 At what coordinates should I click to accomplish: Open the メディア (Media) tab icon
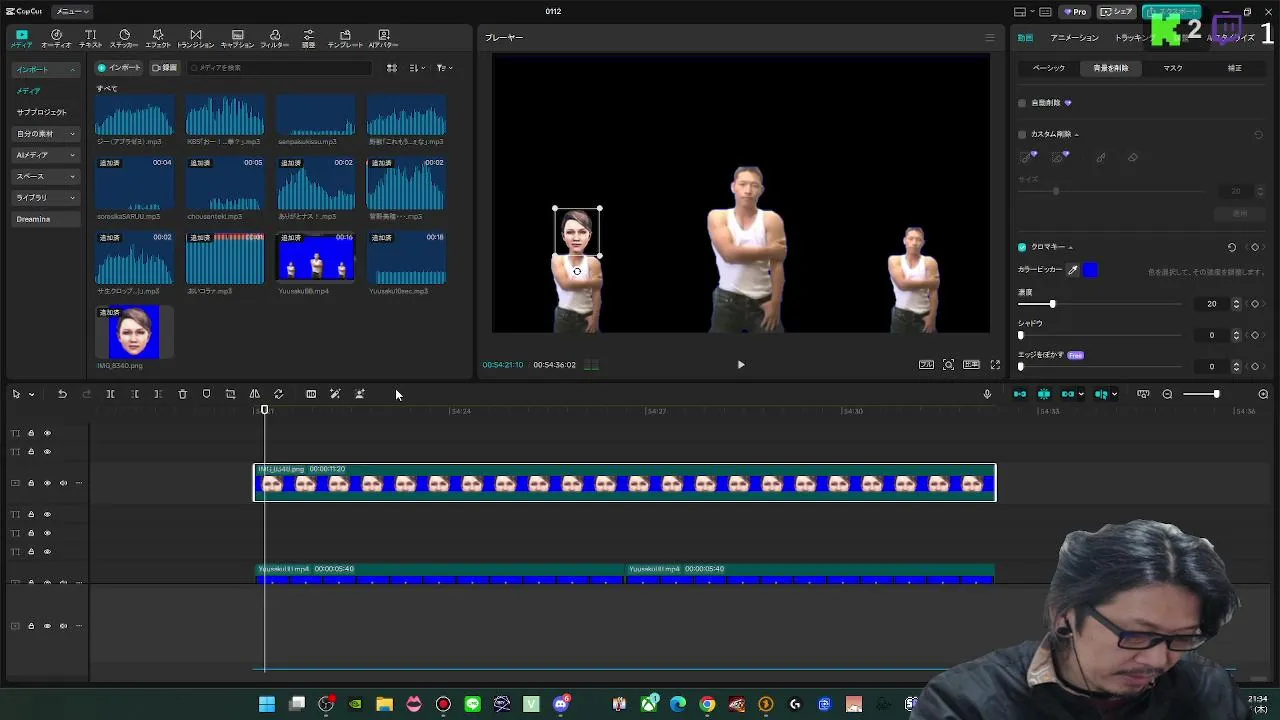[x=22, y=38]
